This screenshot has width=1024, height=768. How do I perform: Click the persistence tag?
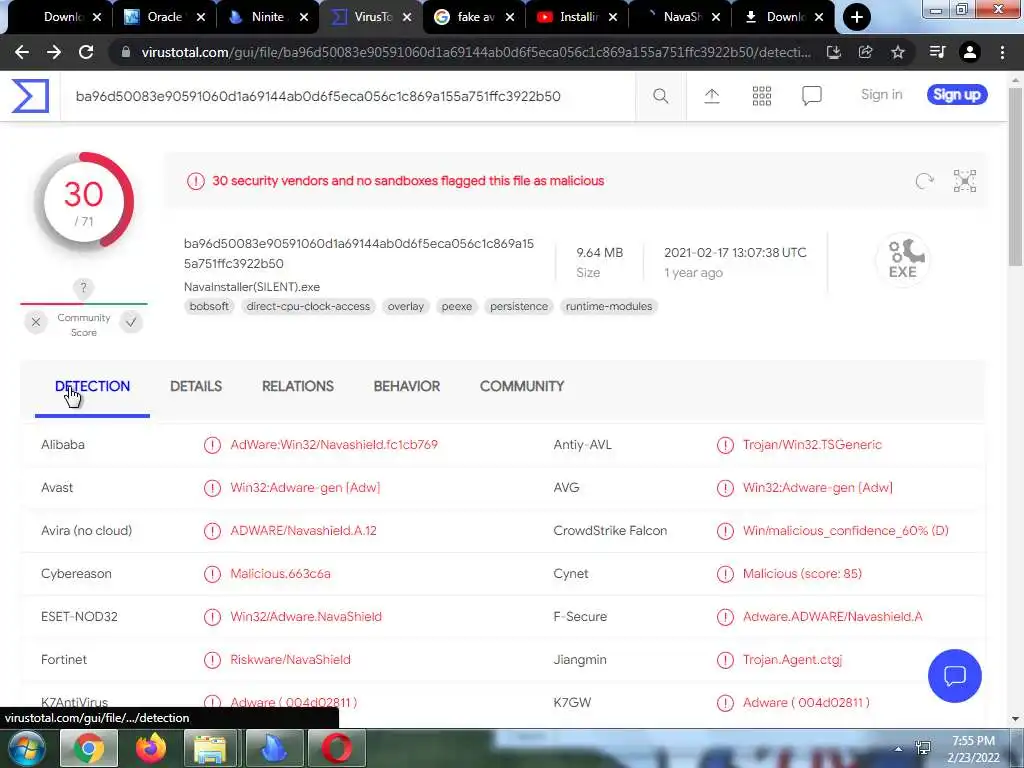pyautogui.click(x=519, y=306)
